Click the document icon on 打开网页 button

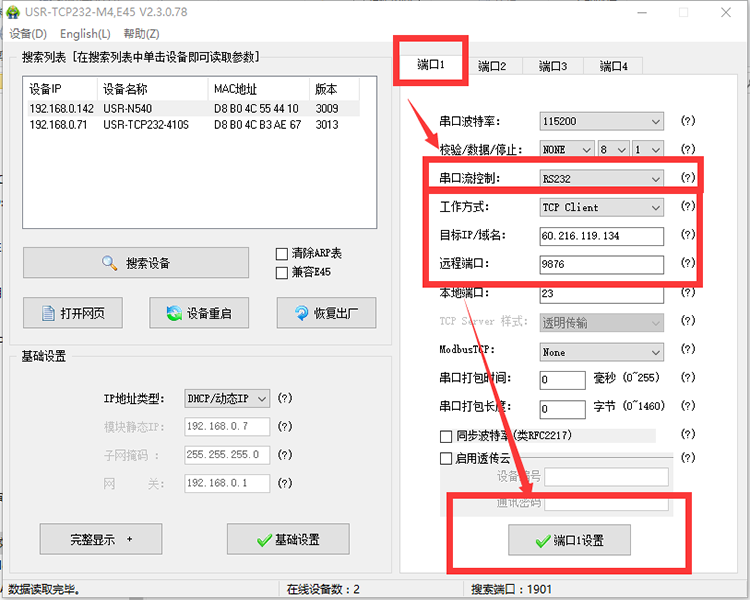coord(48,313)
